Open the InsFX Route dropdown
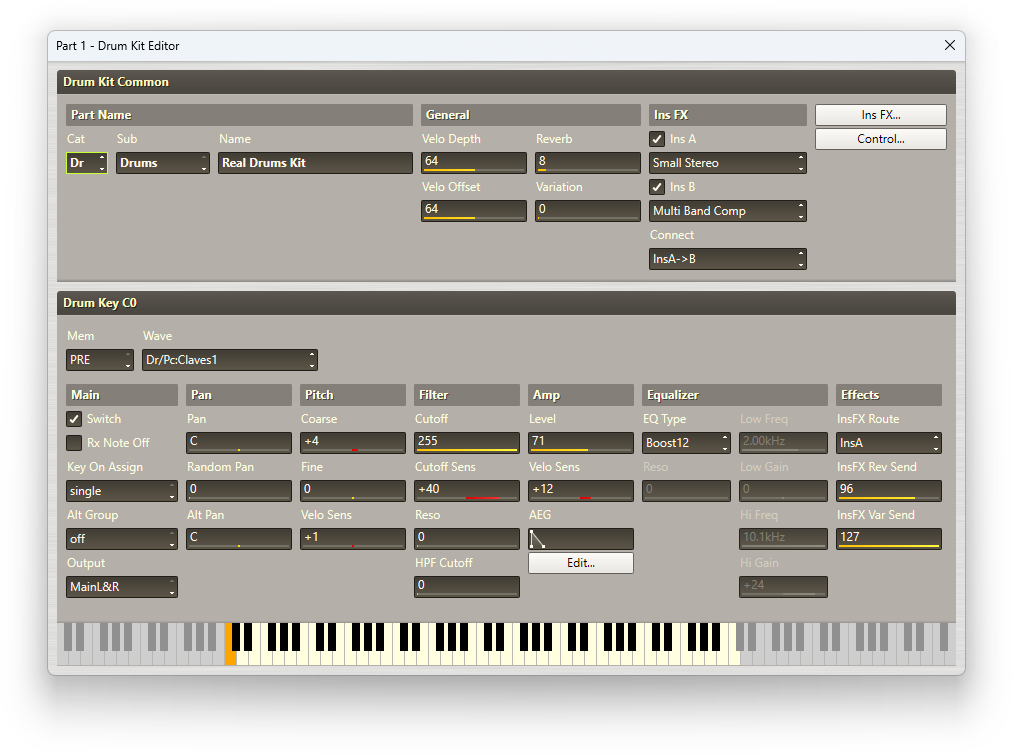1013x755 pixels. point(888,443)
